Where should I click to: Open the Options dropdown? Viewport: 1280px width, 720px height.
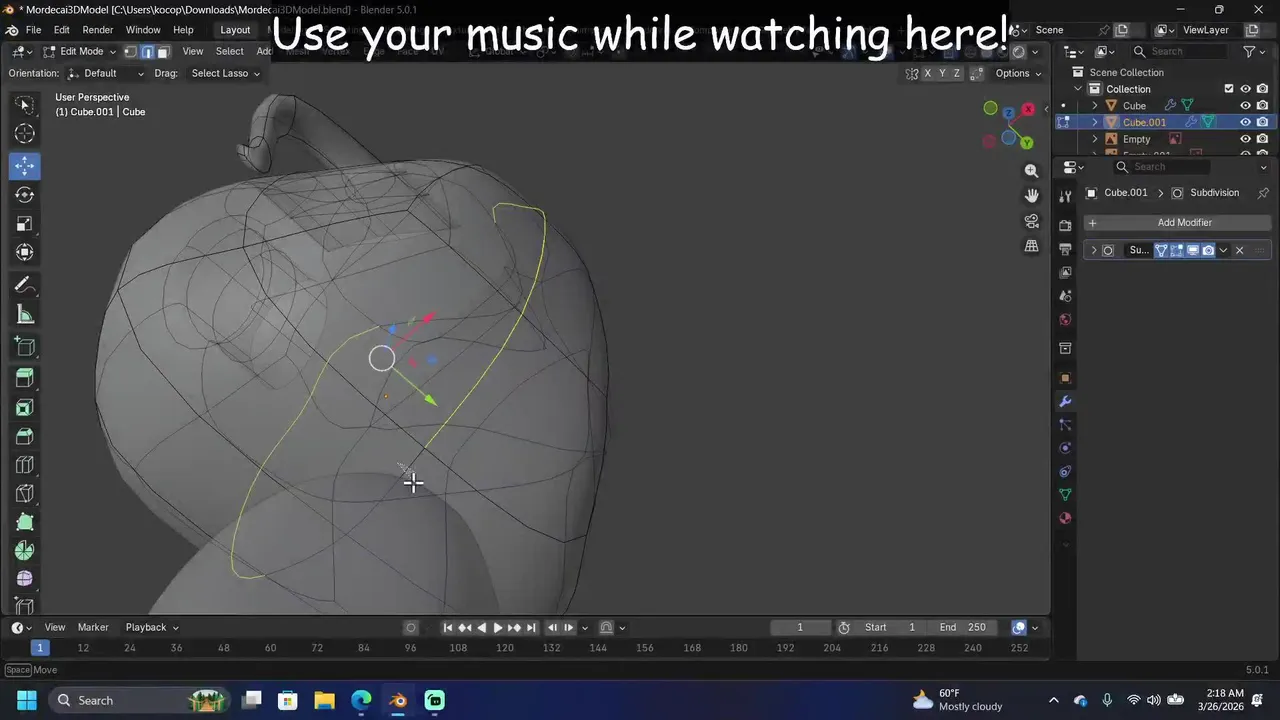(1018, 73)
